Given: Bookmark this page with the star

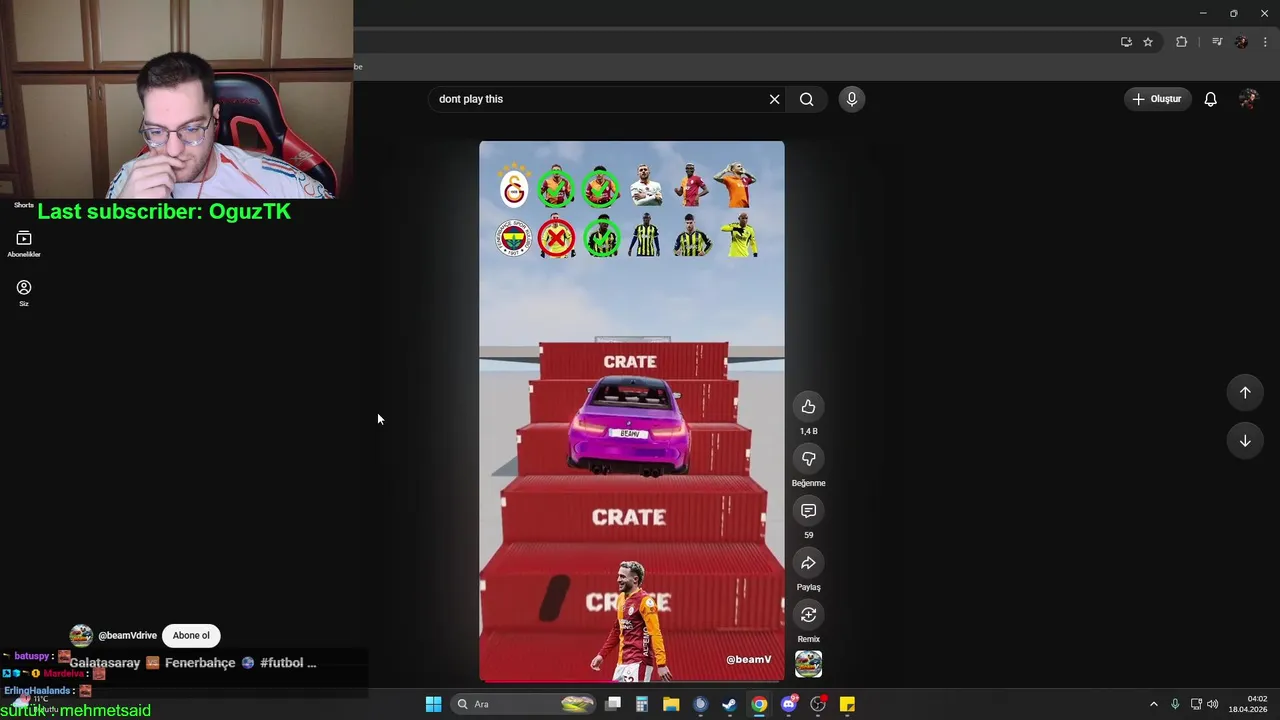Looking at the screenshot, I should tap(1148, 42).
